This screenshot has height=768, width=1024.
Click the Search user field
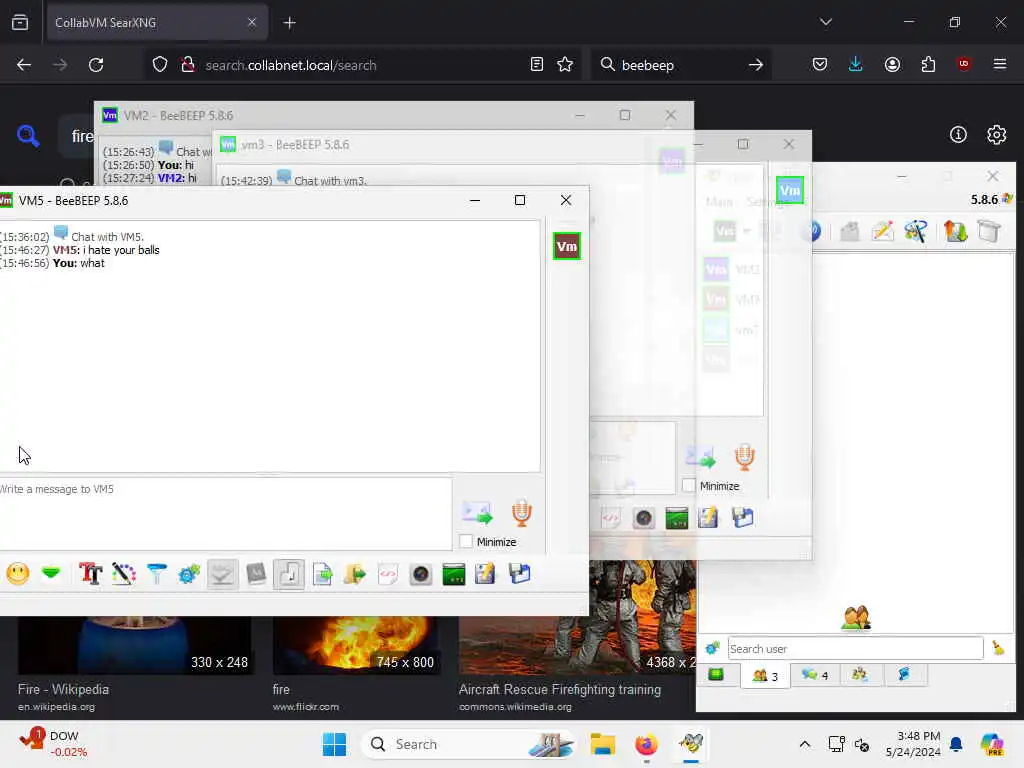click(856, 648)
